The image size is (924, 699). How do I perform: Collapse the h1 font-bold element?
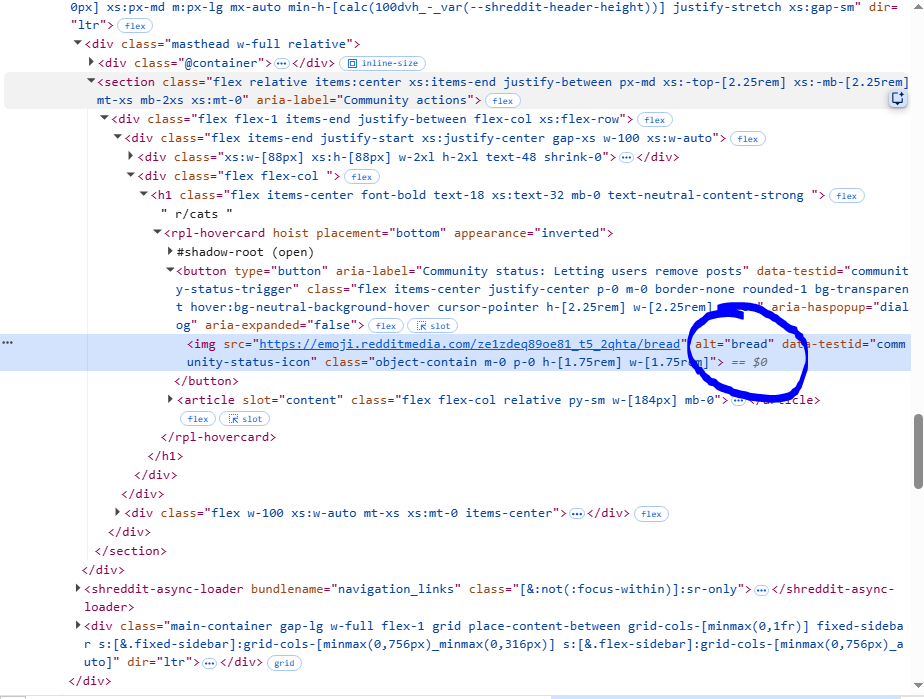(x=143, y=194)
